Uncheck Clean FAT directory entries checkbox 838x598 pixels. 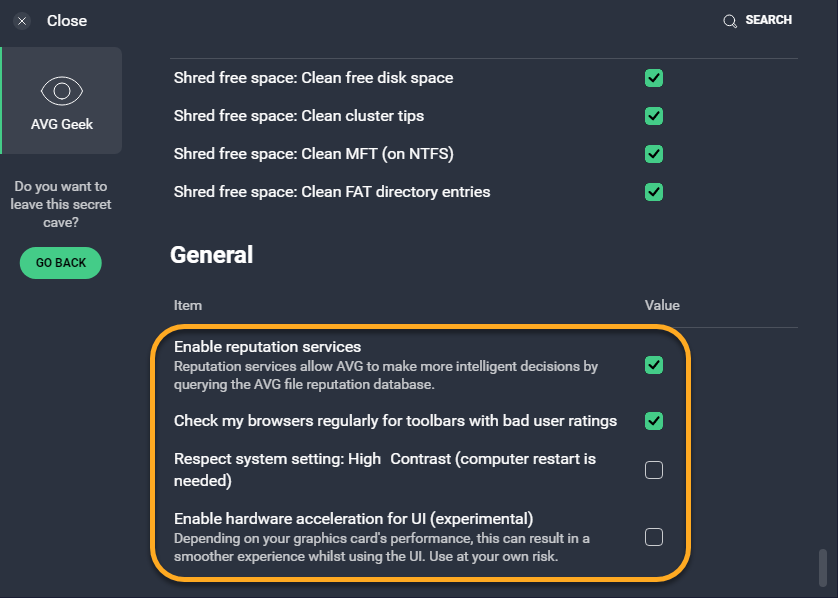(654, 192)
